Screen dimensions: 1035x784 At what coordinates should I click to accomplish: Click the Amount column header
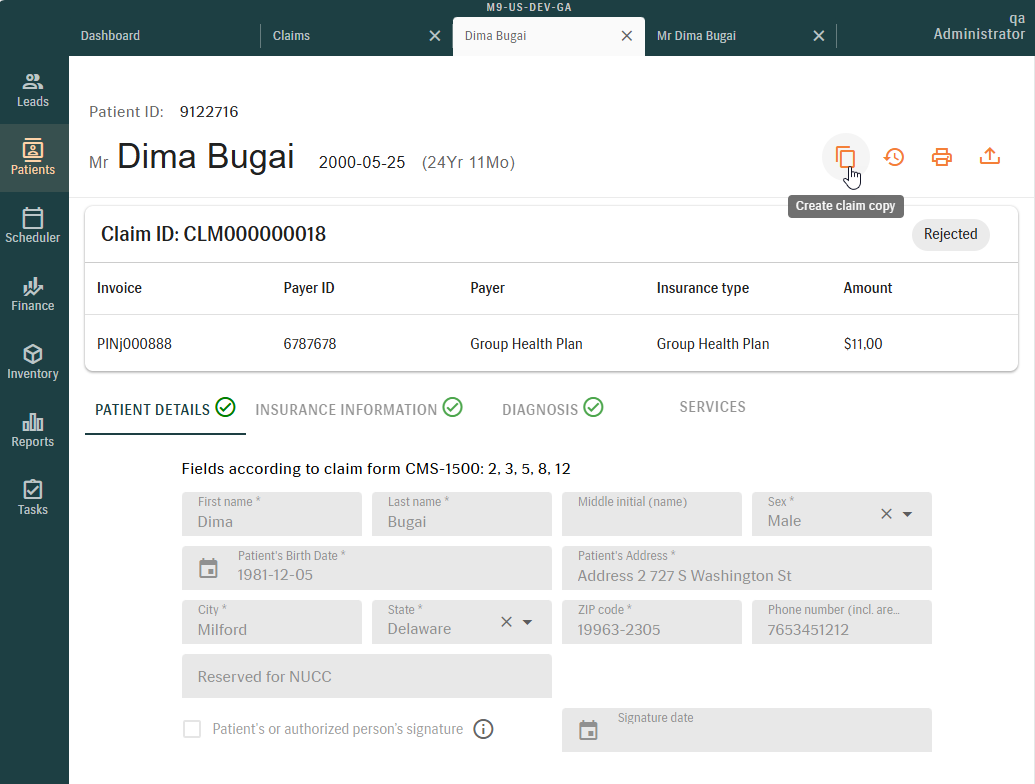click(x=867, y=288)
